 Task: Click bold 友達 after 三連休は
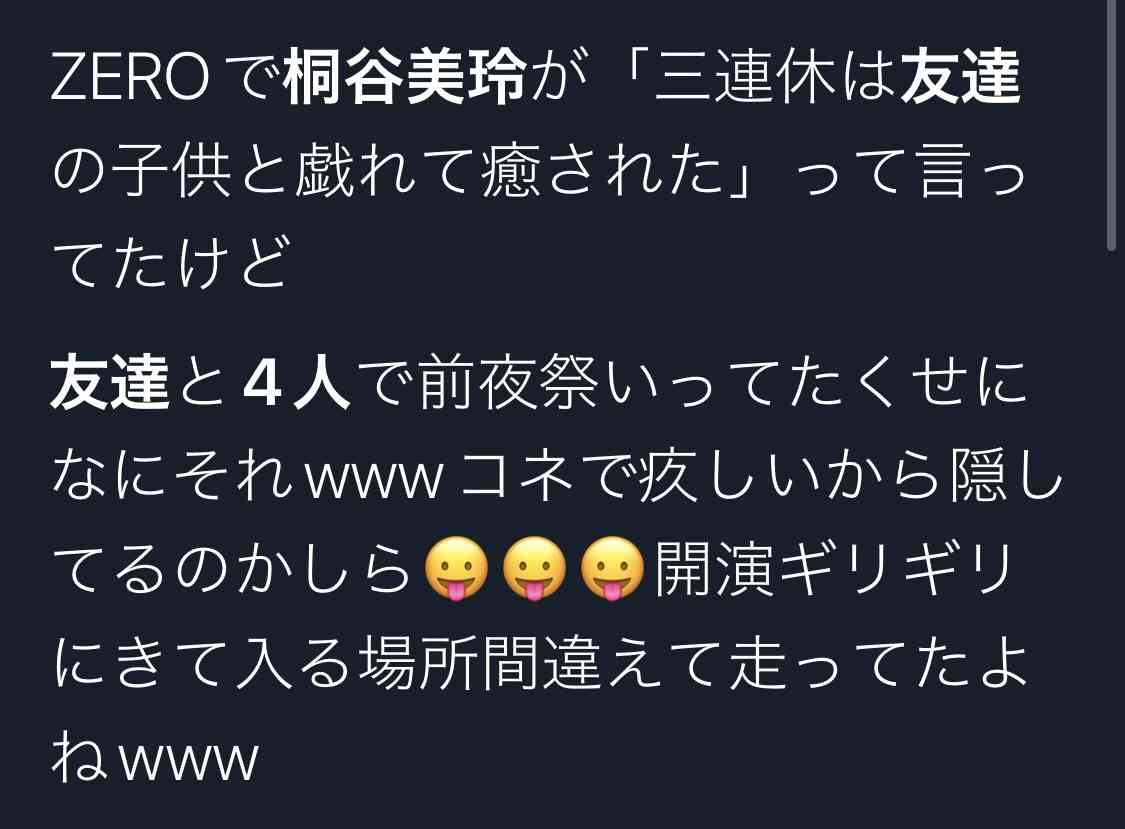960,75
